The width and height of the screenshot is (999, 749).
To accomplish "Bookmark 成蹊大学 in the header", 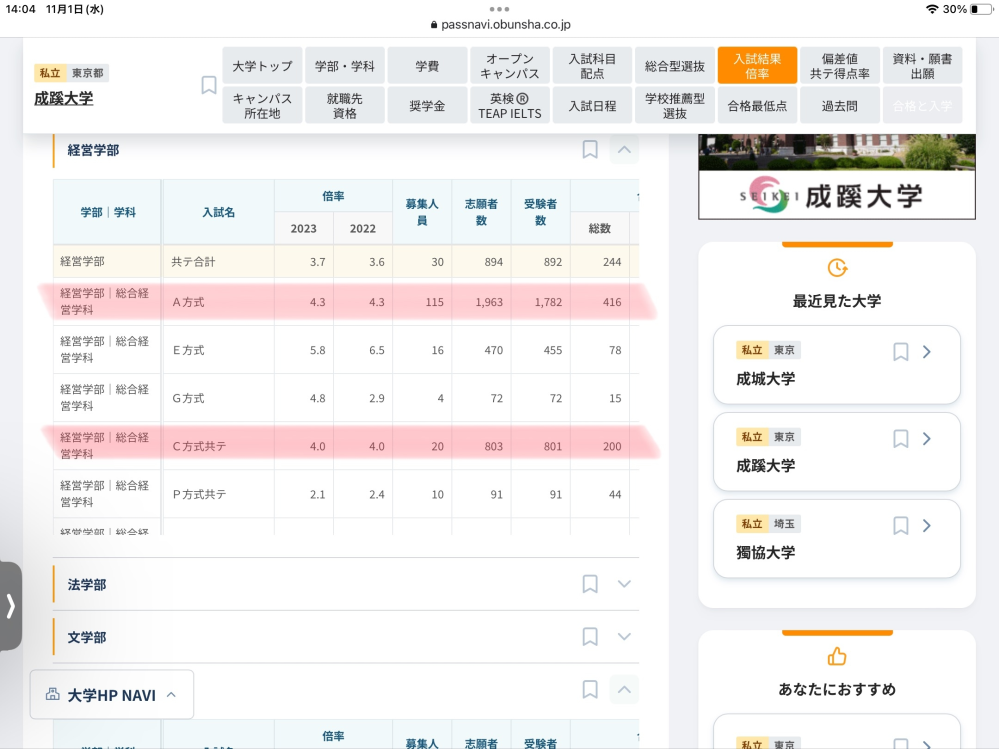I will point(208,85).
